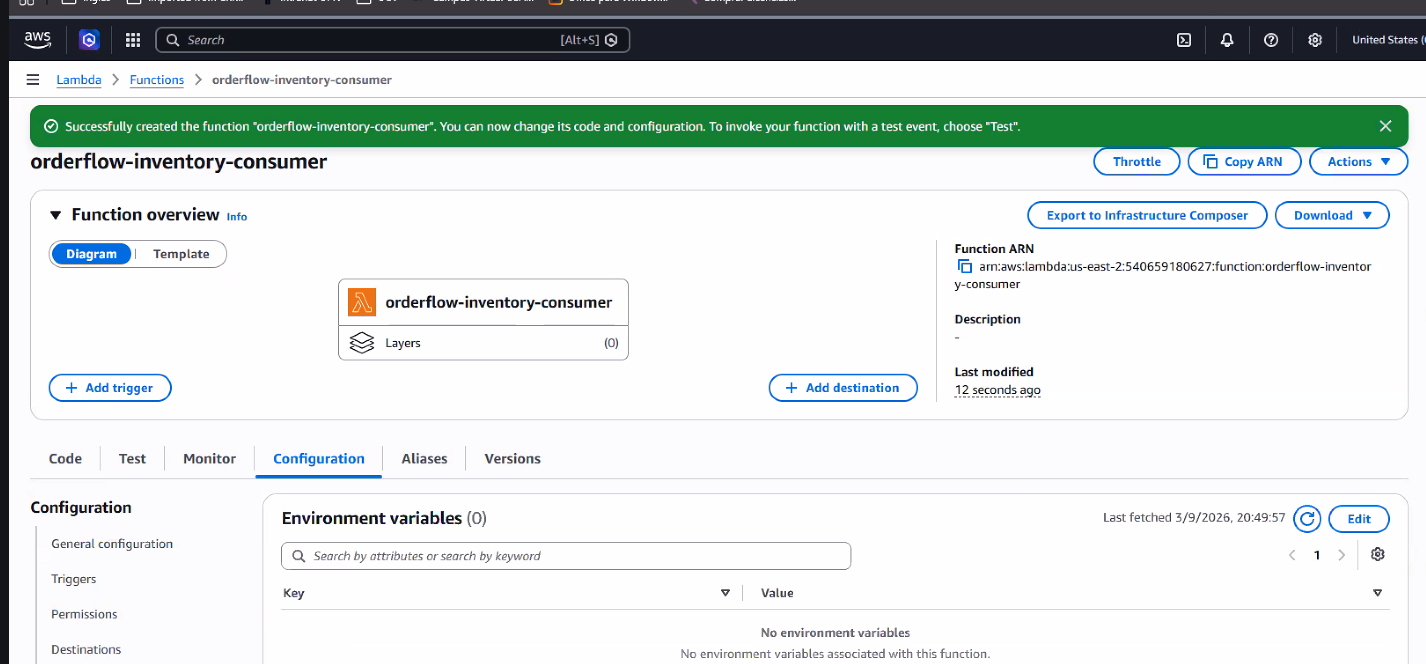
Task: Open the AWS console home logo
Action: tap(37, 40)
